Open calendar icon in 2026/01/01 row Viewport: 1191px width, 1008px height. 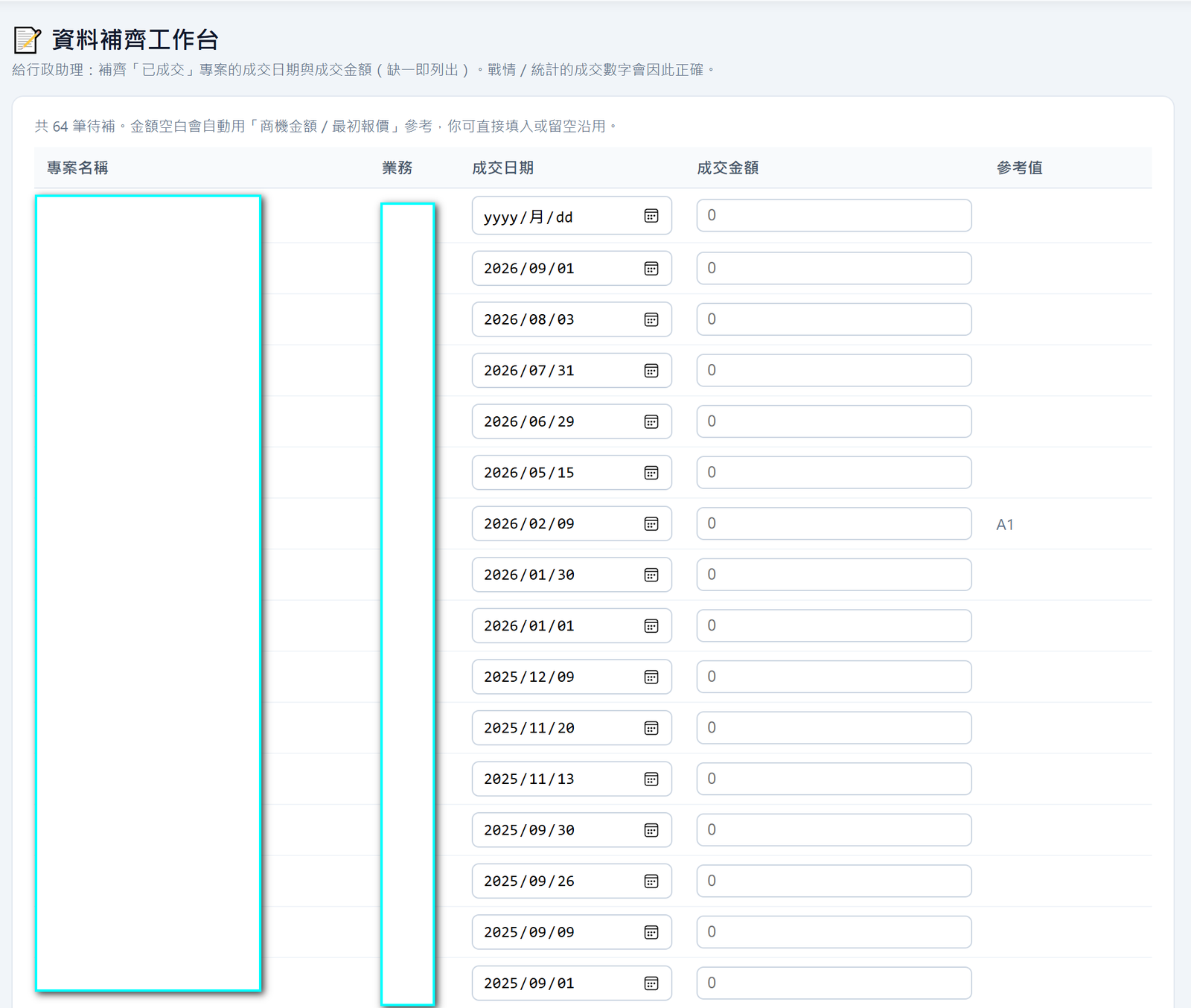(651, 626)
